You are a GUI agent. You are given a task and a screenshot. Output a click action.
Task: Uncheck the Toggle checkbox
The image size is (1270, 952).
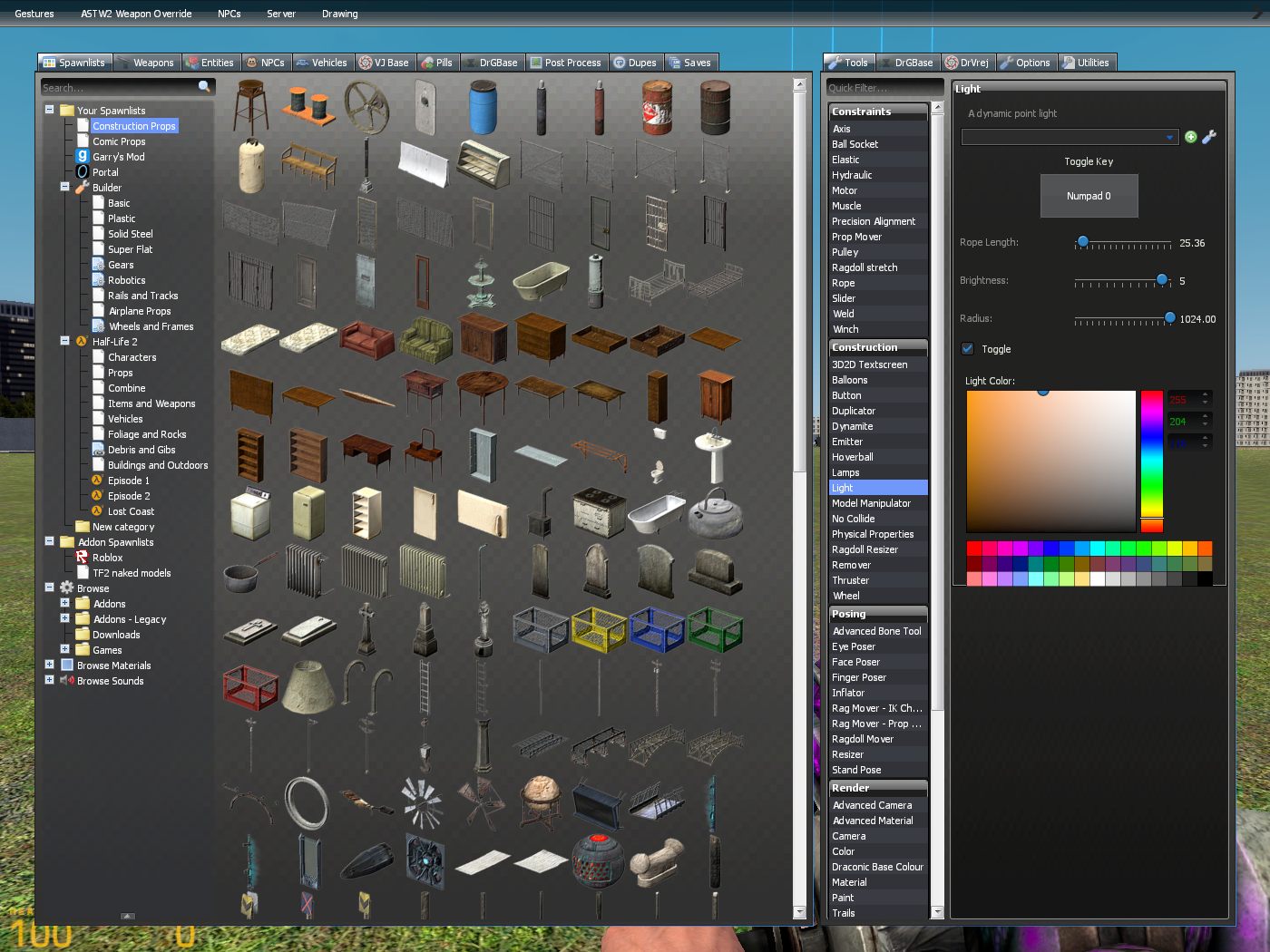(968, 349)
